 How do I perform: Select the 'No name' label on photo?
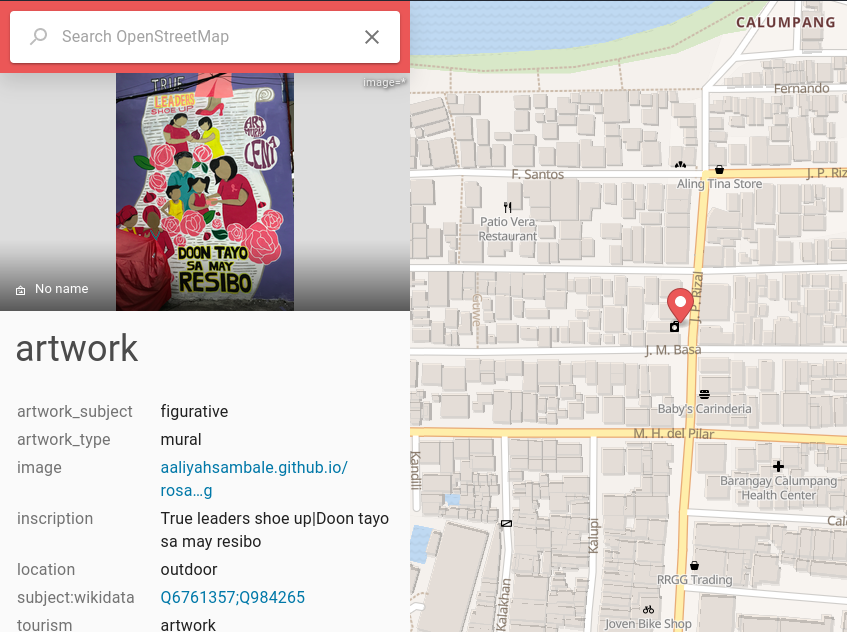(x=62, y=289)
